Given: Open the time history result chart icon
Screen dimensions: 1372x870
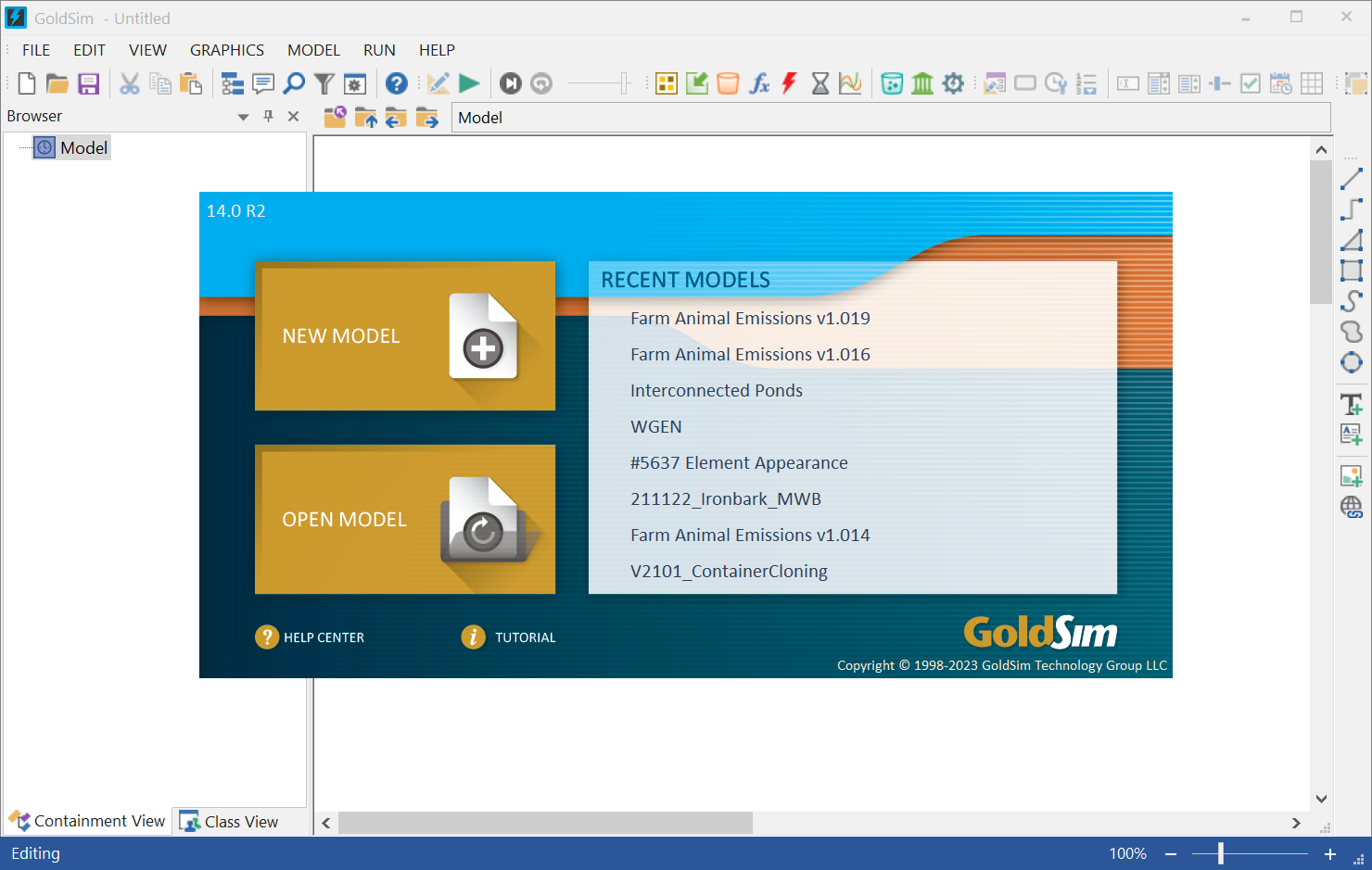Looking at the screenshot, I should (850, 82).
